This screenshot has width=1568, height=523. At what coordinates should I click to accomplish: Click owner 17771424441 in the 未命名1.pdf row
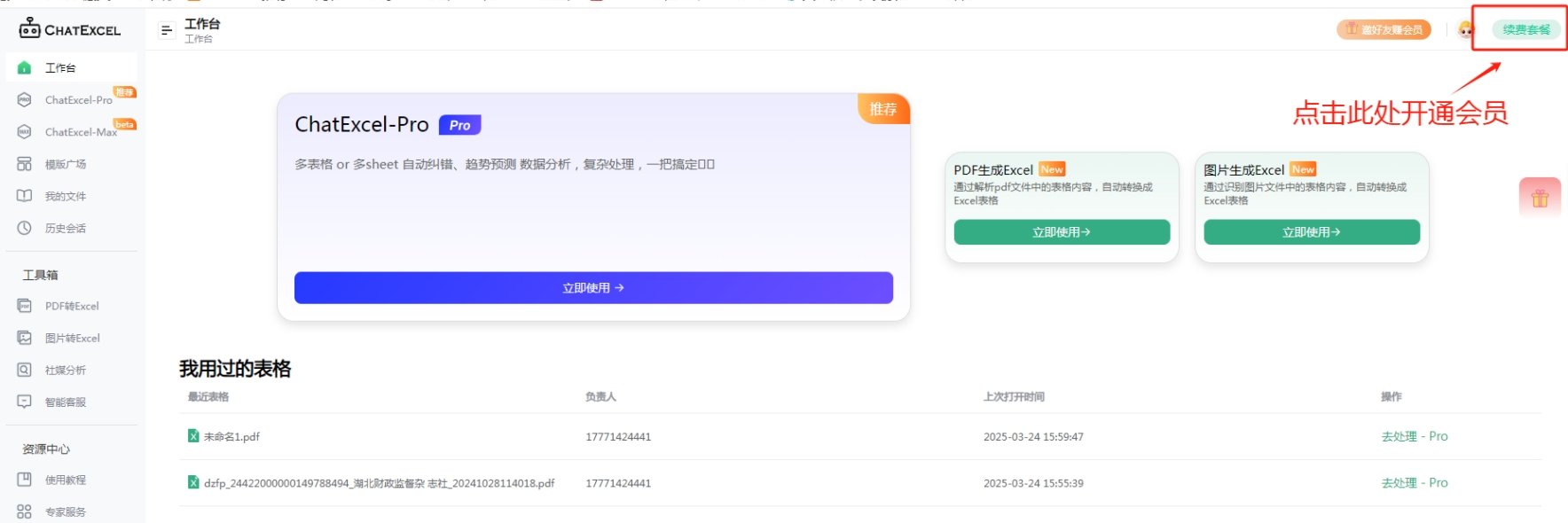[618, 437]
